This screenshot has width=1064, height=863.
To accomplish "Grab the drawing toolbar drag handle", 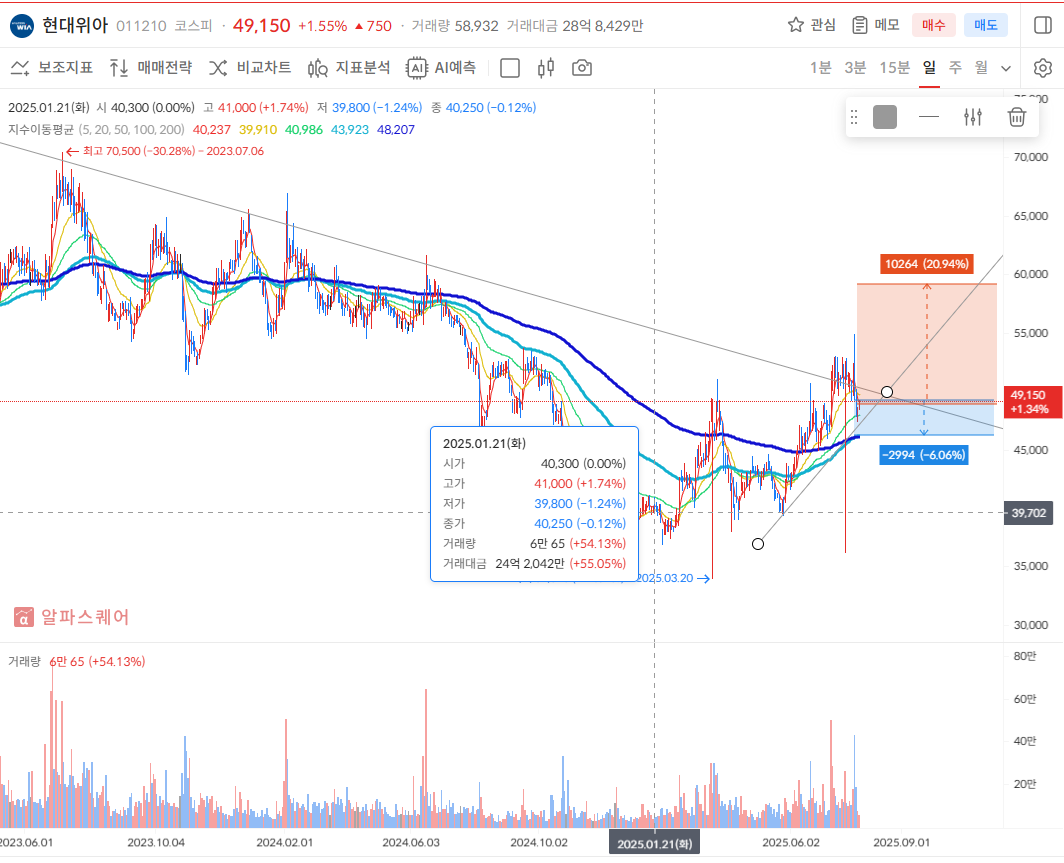I will click(854, 117).
